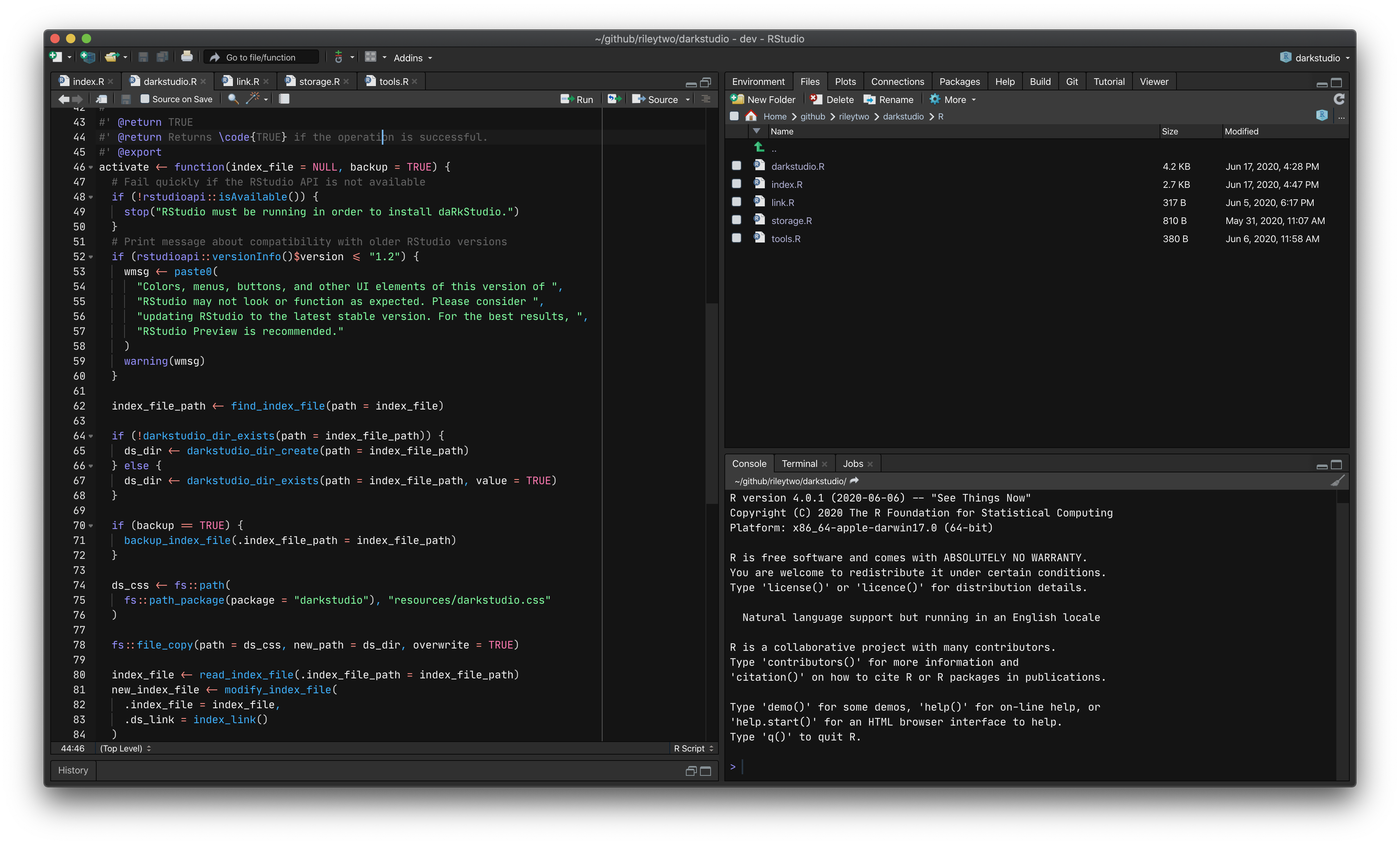1400x845 pixels.
Task: Refresh the file listing
Action: click(1339, 99)
